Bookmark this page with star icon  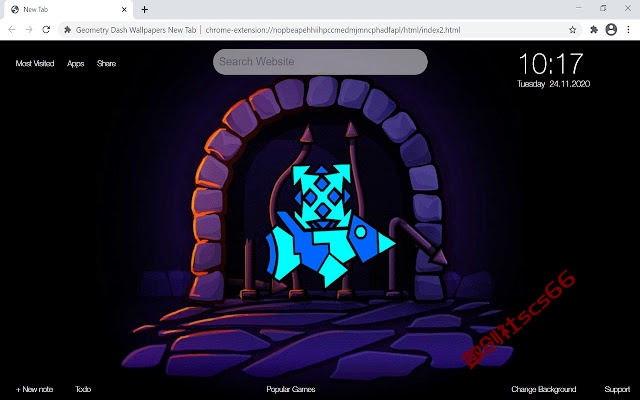(x=573, y=30)
